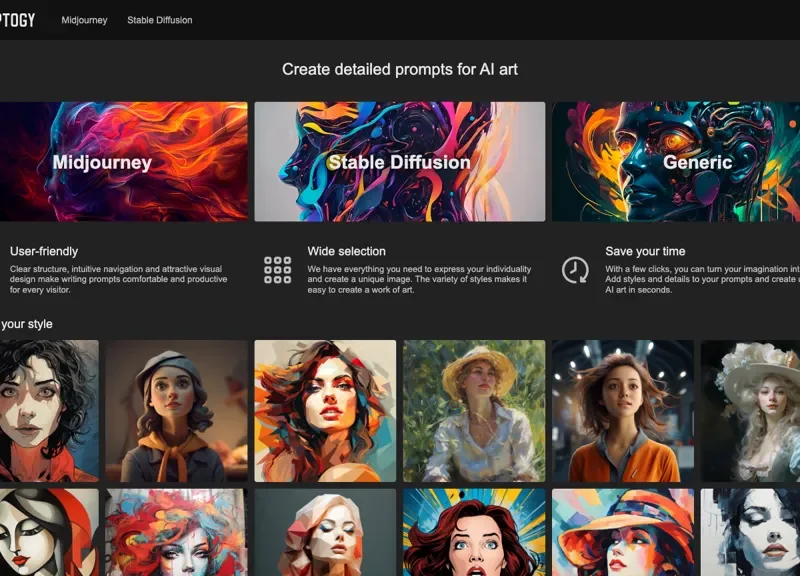Pick the comic-style black curly hair portrait
The width and height of the screenshot is (800, 576).
click(49, 411)
